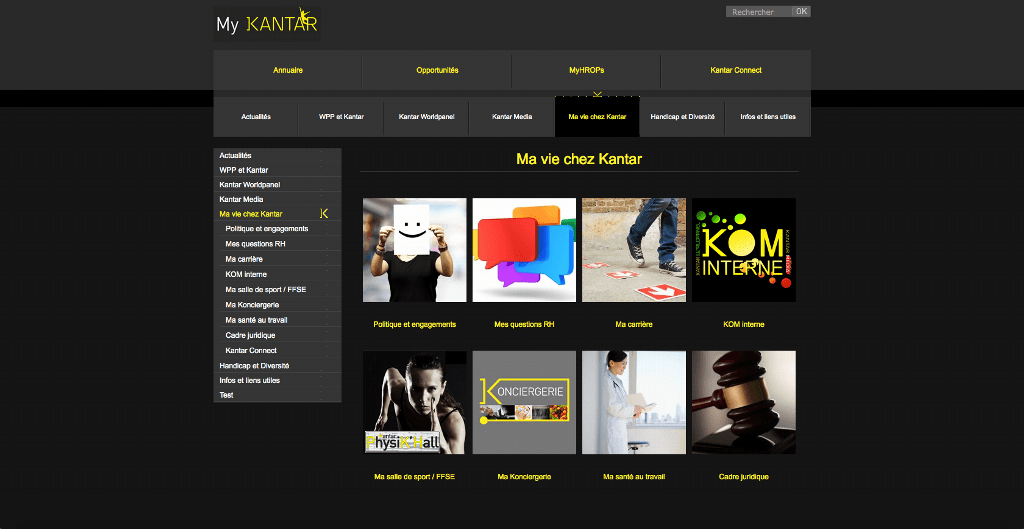Click the Rechercher search field
The height and width of the screenshot is (529, 1024).
pos(759,12)
